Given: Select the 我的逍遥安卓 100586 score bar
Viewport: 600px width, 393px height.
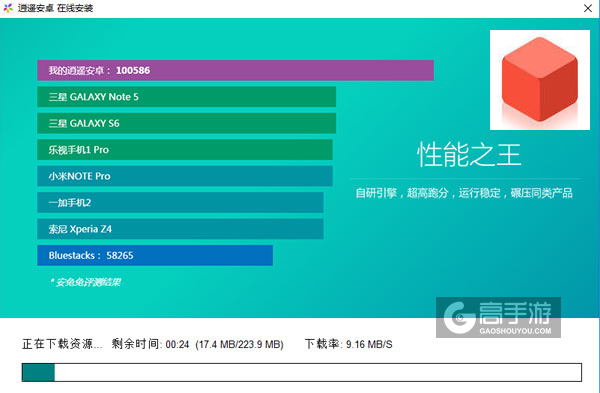Looking at the screenshot, I should pyautogui.click(x=235, y=70).
